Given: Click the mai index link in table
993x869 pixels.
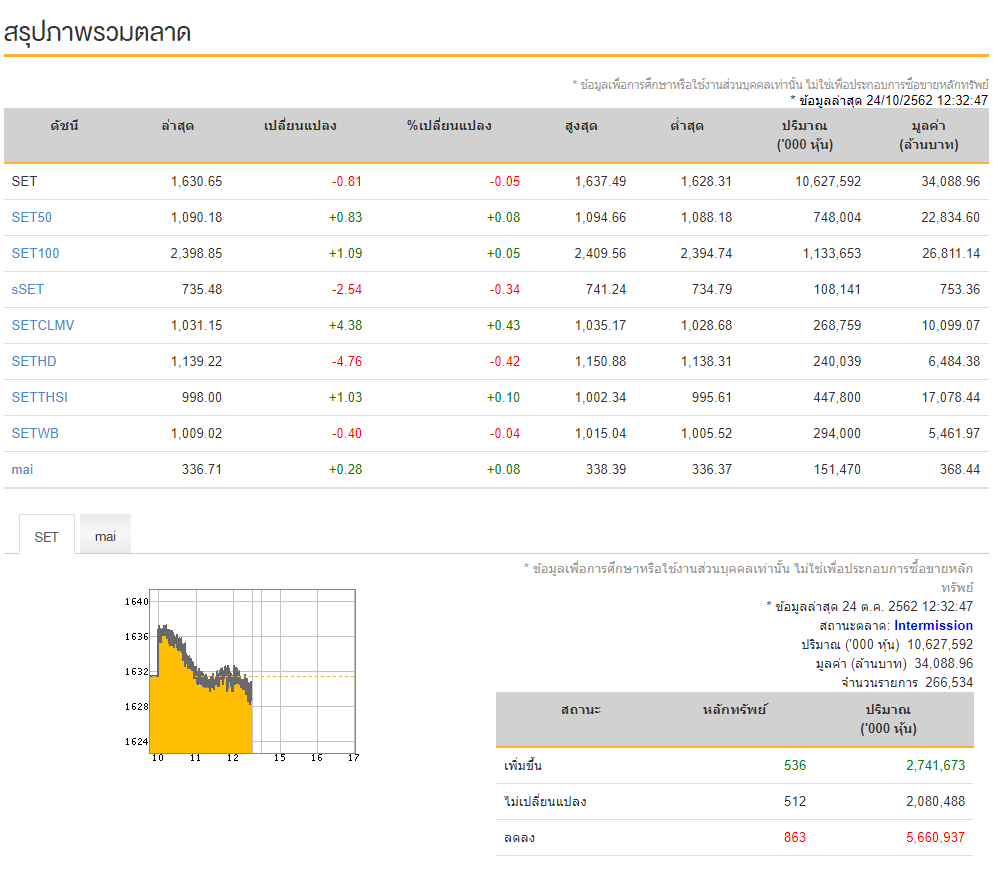Looking at the screenshot, I should [x=22, y=470].
